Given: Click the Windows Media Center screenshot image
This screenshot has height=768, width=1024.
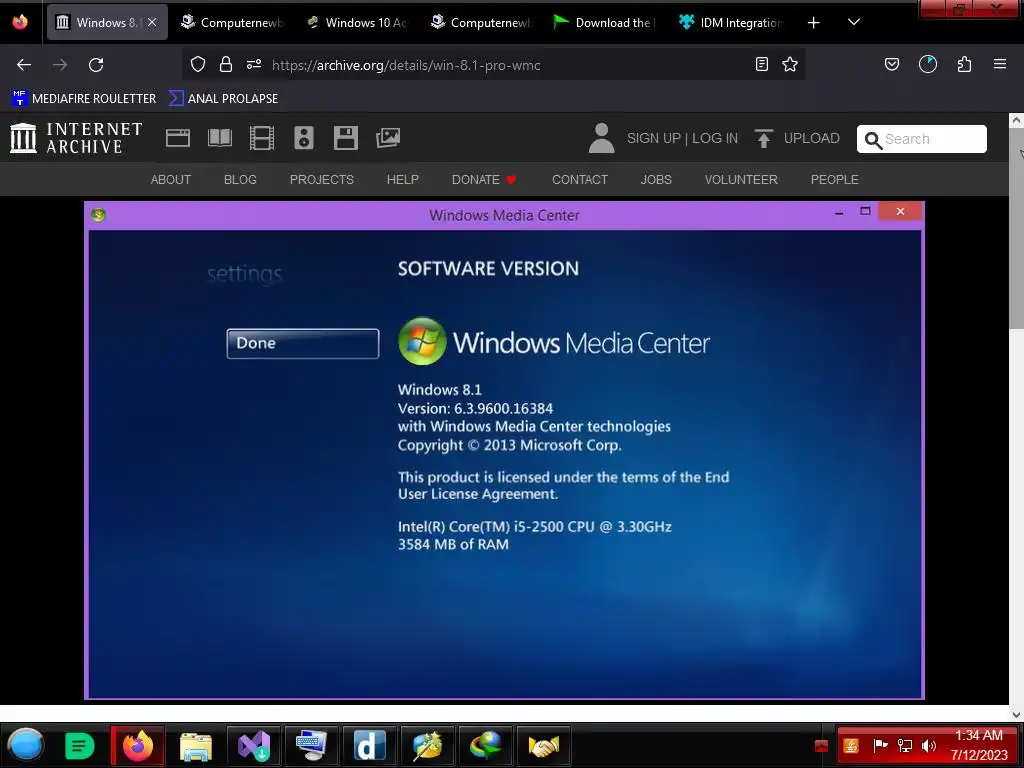Looking at the screenshot, I should pos(504,451).
